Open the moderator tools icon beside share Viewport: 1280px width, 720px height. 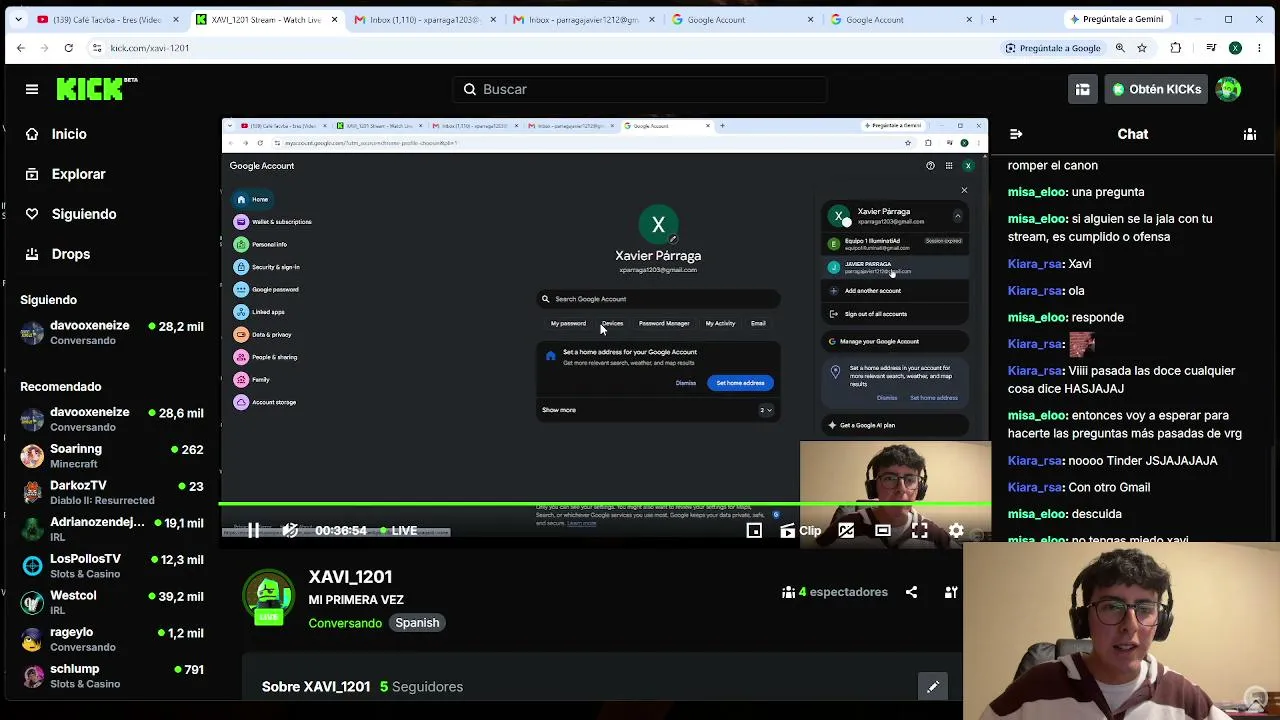tap(951, 592)
